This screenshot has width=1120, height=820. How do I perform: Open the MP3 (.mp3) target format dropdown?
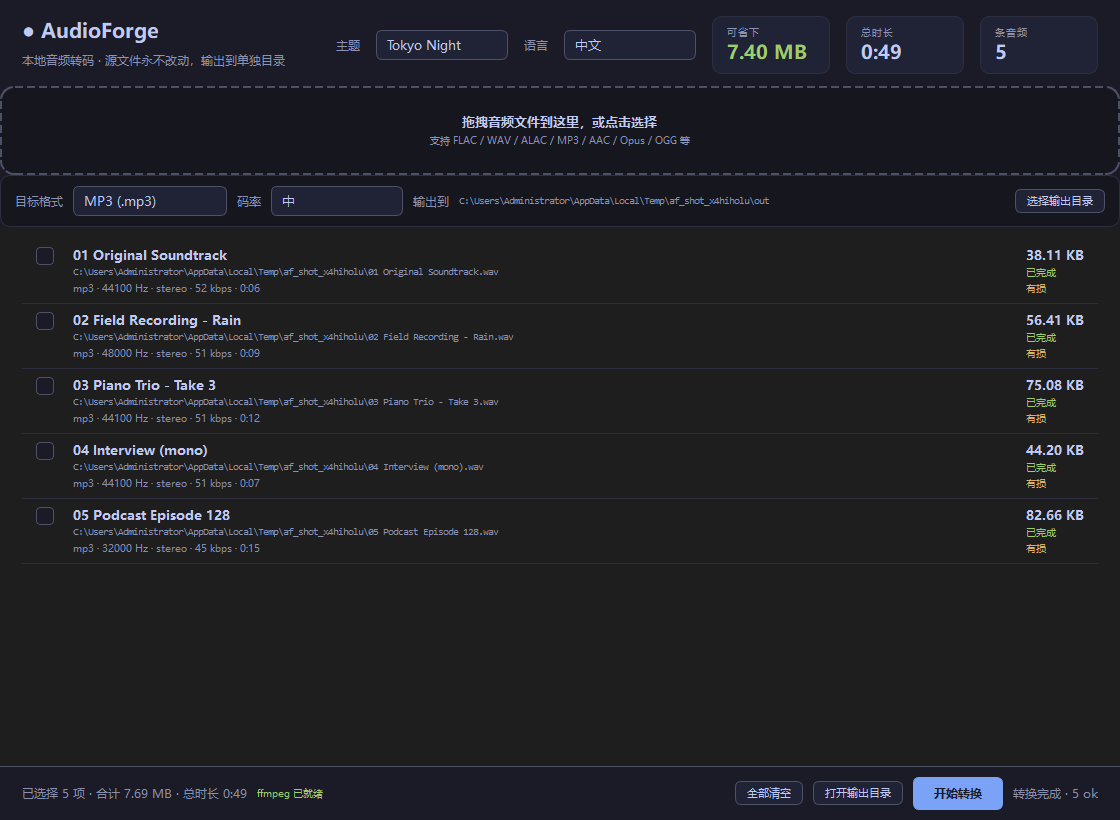[150, 201]
